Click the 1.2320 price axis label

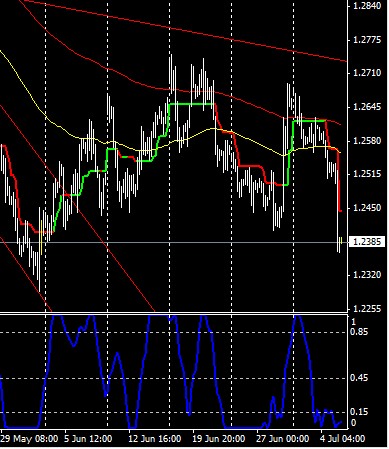pyautogui.click(x=367, y=275)
